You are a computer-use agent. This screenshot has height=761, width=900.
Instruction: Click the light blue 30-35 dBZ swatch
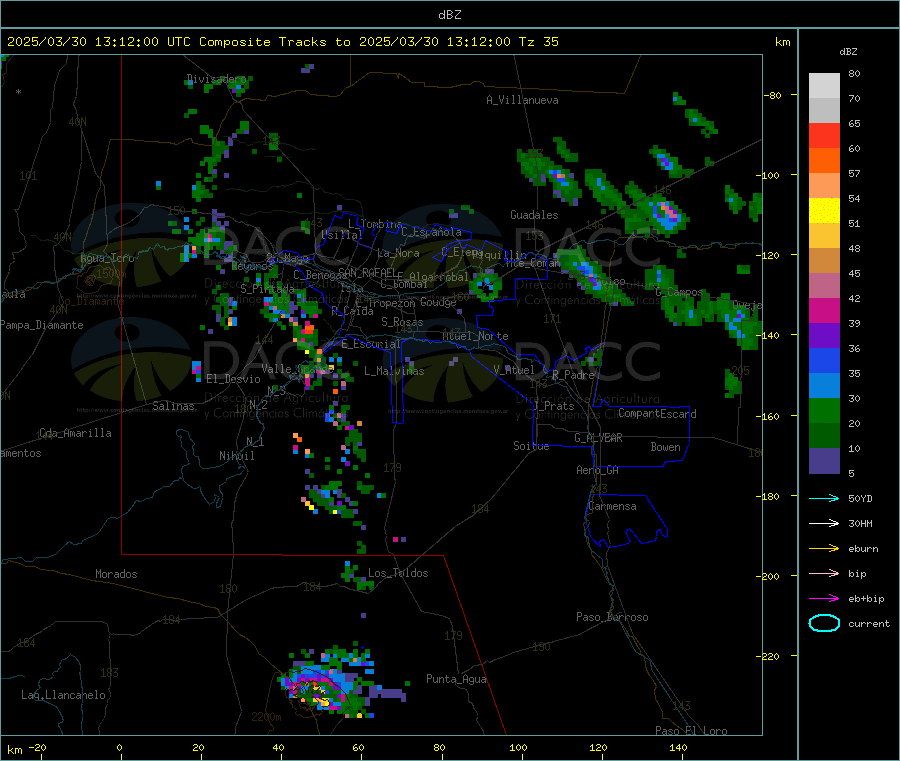point(824,386)
